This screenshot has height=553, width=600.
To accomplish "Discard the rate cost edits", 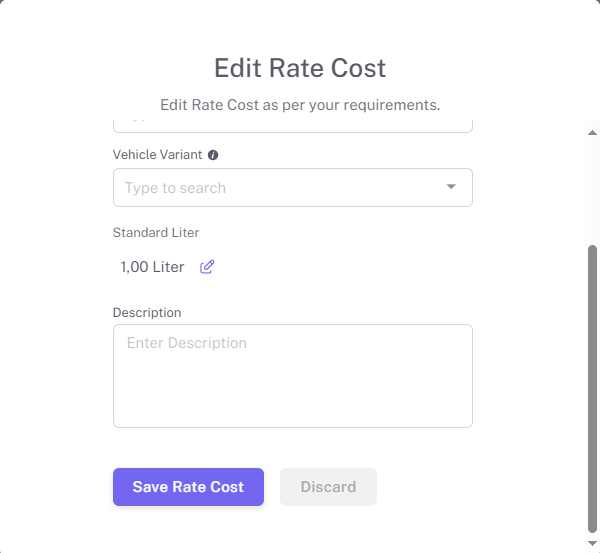I will pyautogui.click(x=328, y=487).
